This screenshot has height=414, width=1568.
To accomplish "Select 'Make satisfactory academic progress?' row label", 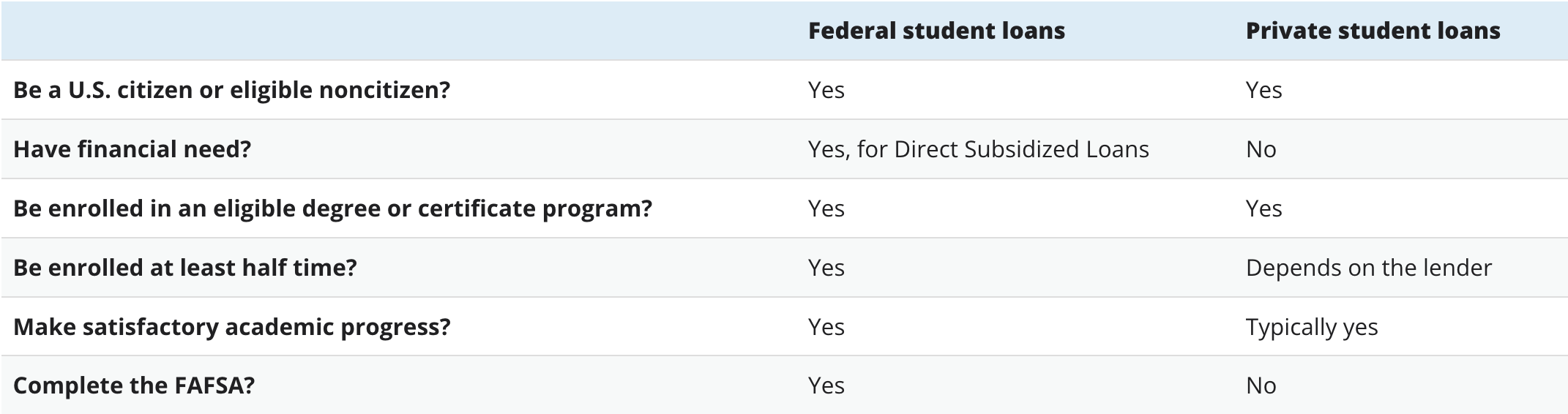I will [231, 326].
